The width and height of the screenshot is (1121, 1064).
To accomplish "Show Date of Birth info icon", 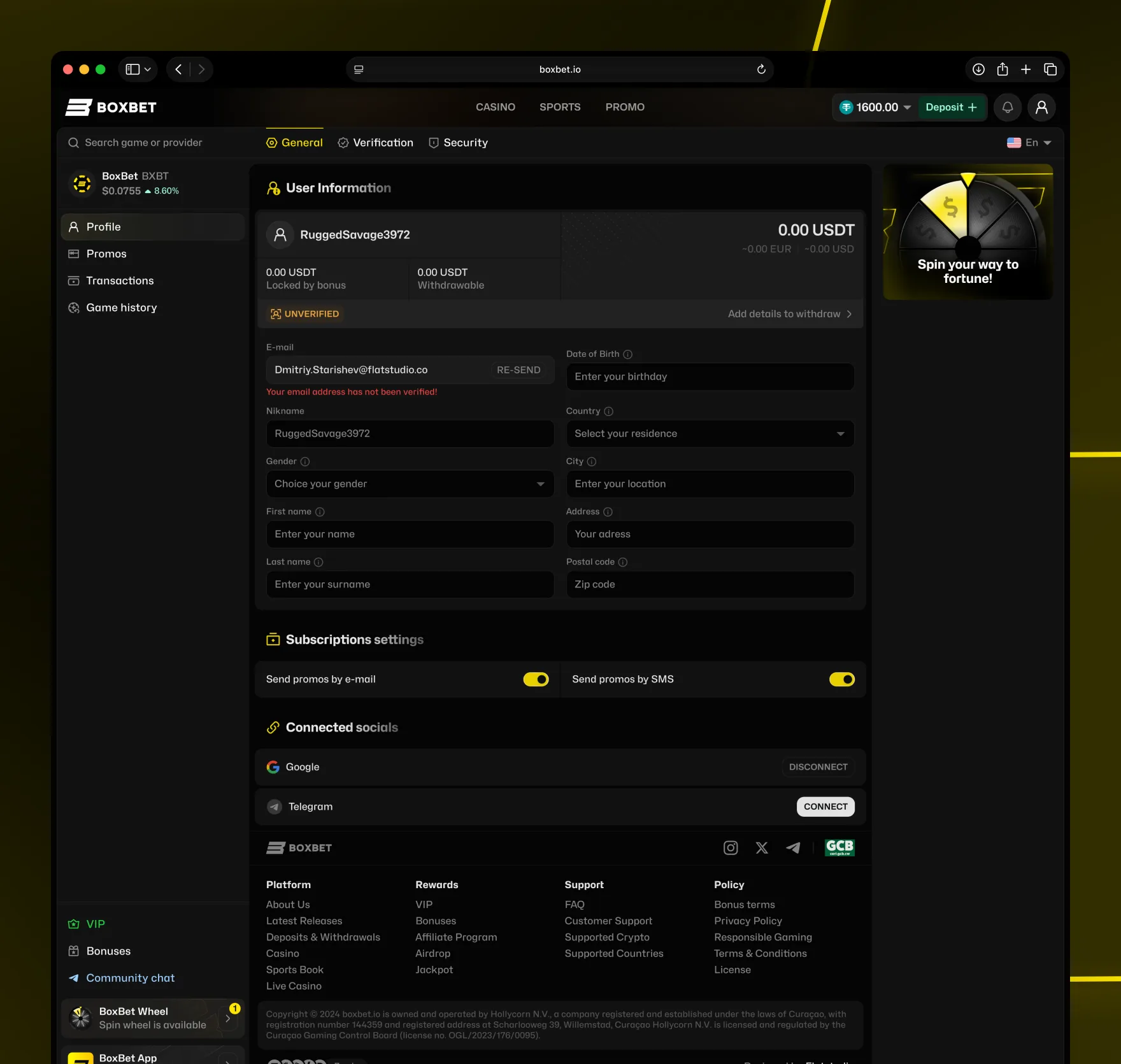I will pyautogui.click(x=627, y=354).
